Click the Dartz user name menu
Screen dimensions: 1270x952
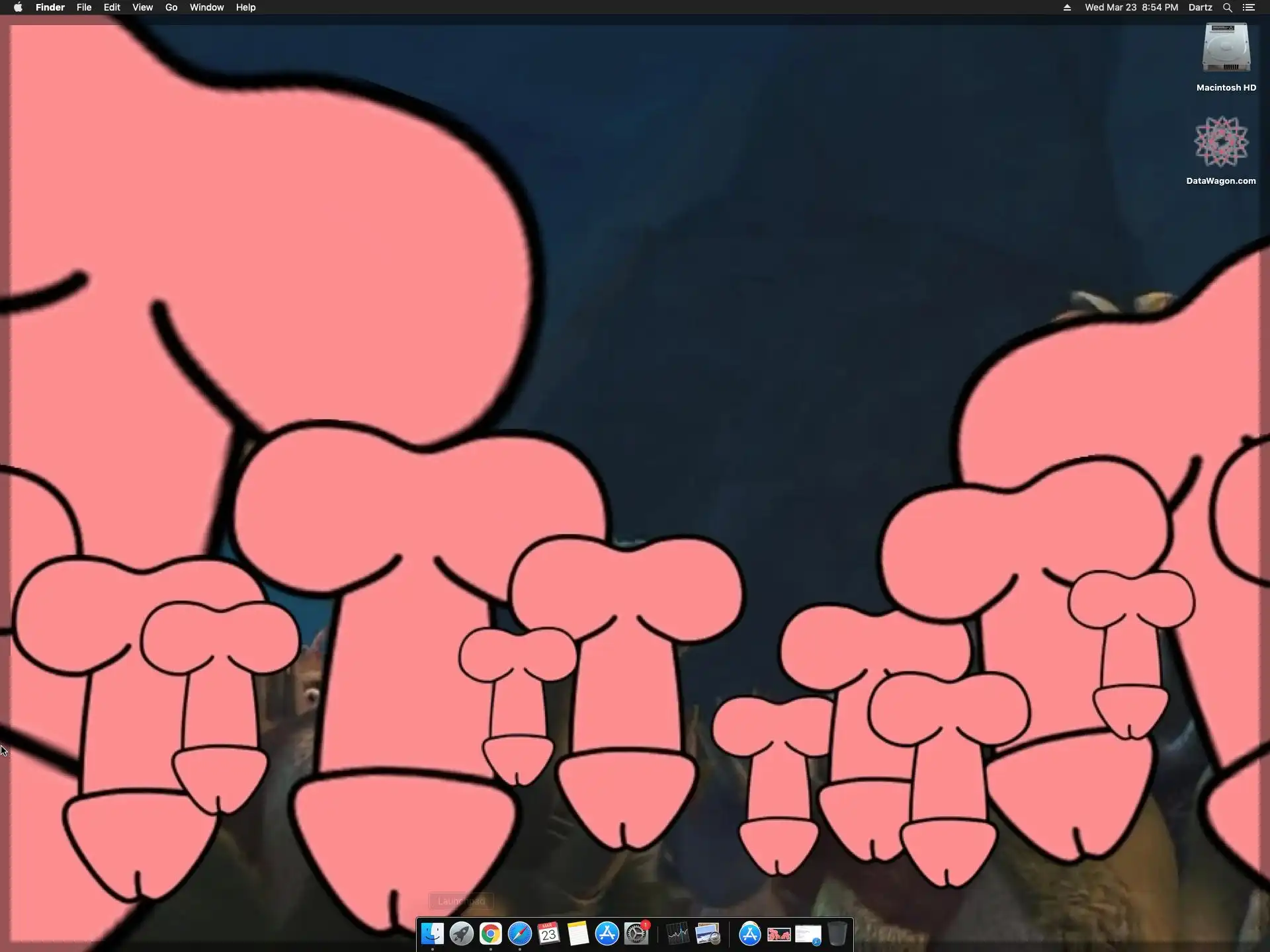coord(1200,7)
